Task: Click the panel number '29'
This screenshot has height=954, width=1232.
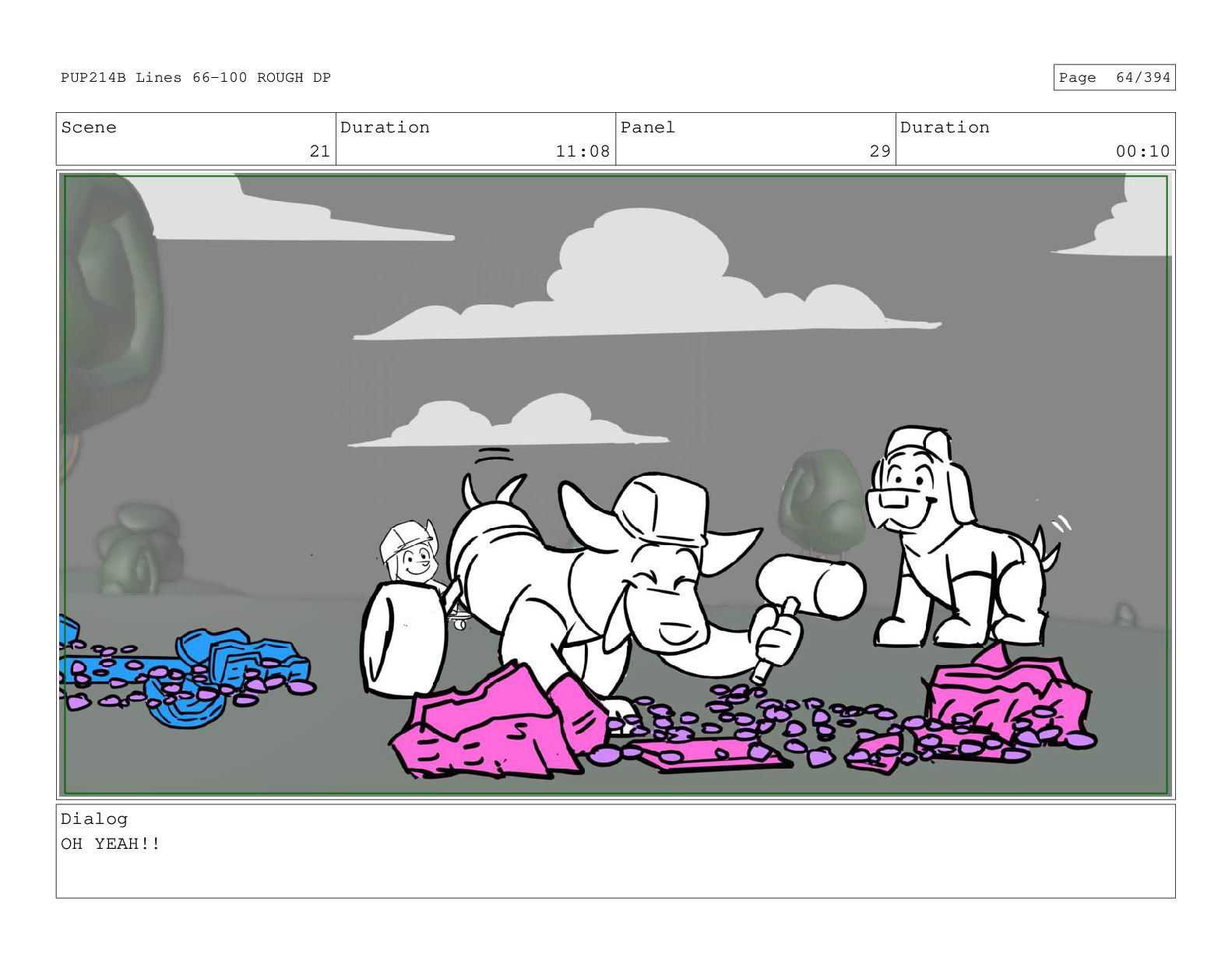Action: point(880,151)
